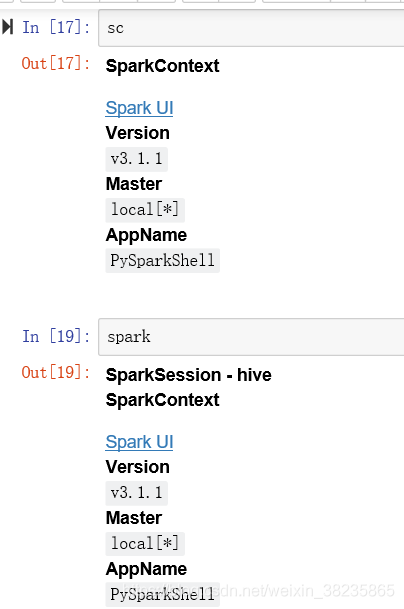This screenshot has width=404, height=609.
Task: Click the SparkContext heading in Out[19]
Action: (x=162, y=400)
